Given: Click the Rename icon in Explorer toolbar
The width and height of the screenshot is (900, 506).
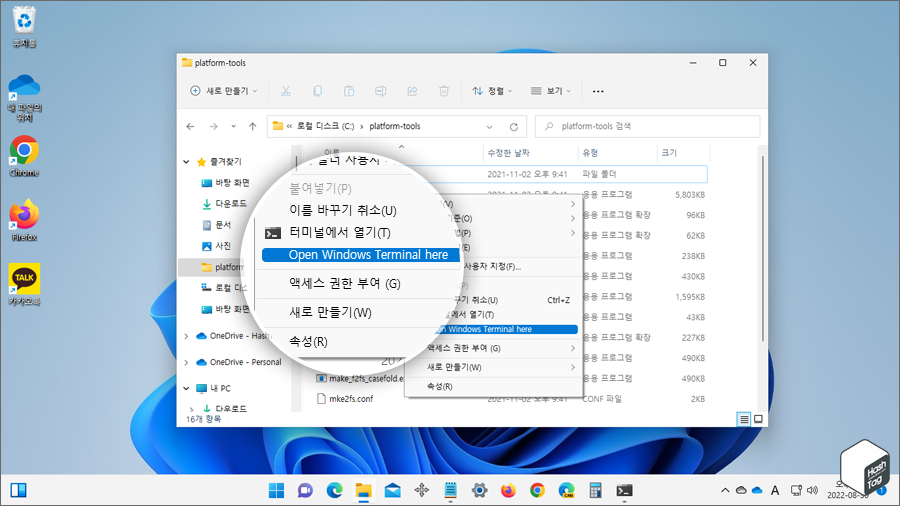Looking at the screenshot, I should click(x=381, y=91).
